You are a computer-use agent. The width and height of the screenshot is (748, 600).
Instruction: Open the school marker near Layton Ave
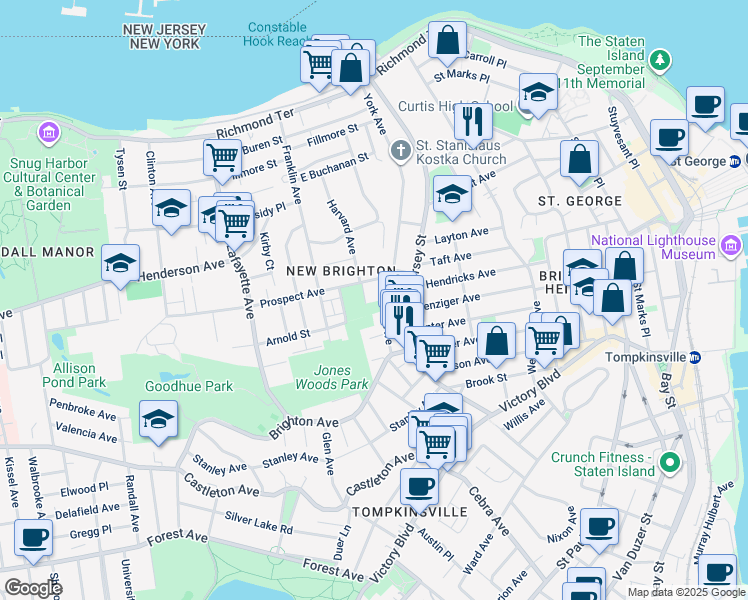pyautogui.click(x=452, y=194)
